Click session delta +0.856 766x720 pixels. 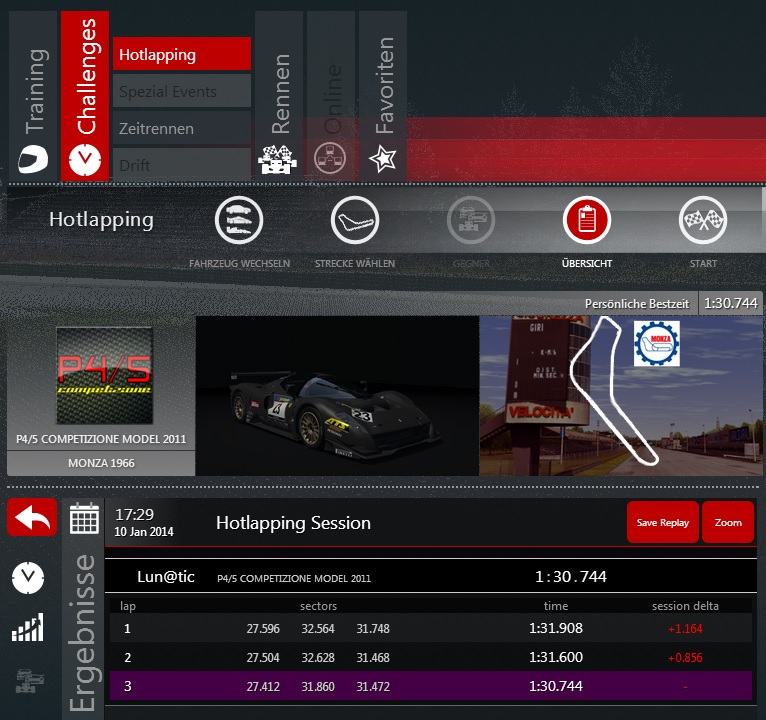685,657
